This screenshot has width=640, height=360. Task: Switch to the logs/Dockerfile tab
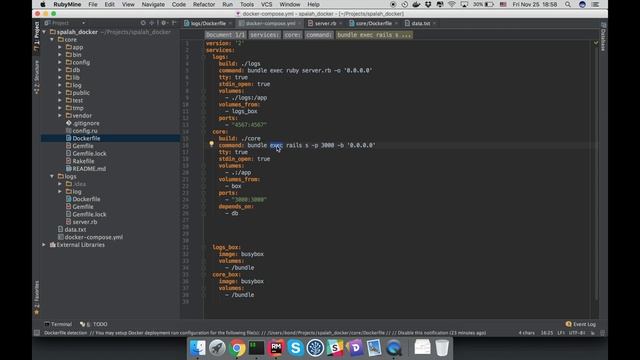[208, 23]
